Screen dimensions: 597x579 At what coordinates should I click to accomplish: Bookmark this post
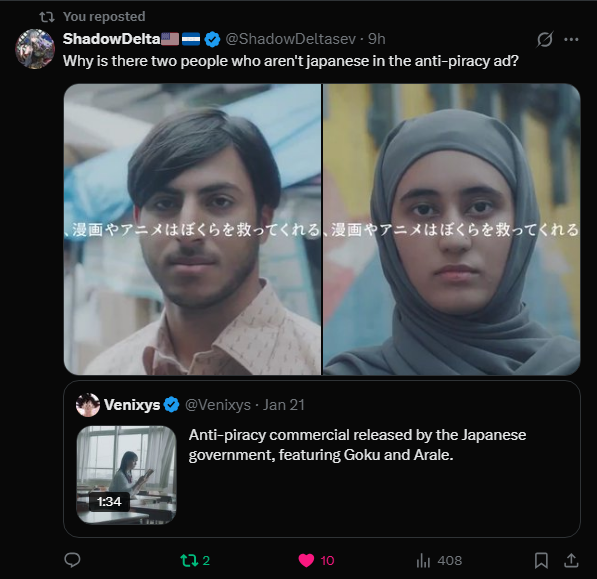click(x=541, y=560)
